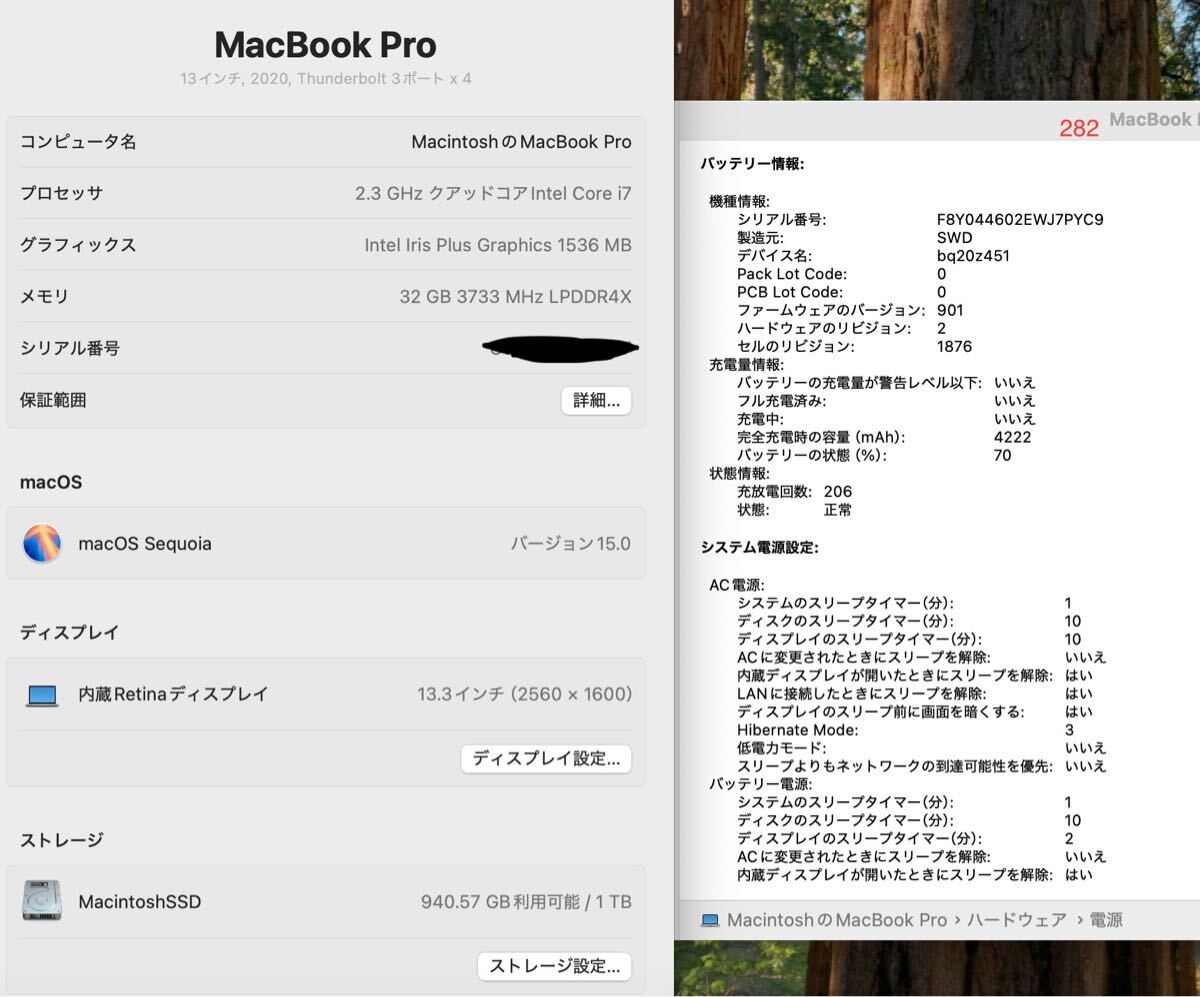
Task: Click battery health percentage value 70
Action: coord(1003,455)
